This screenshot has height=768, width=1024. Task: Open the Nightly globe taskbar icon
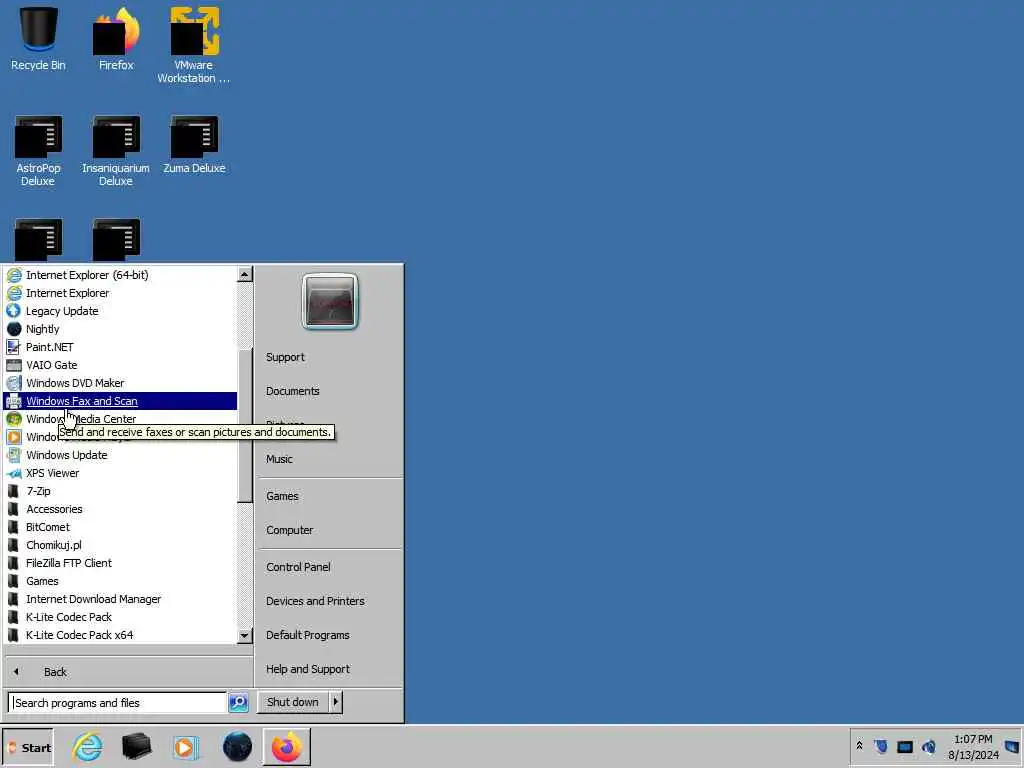pos(237,747)
